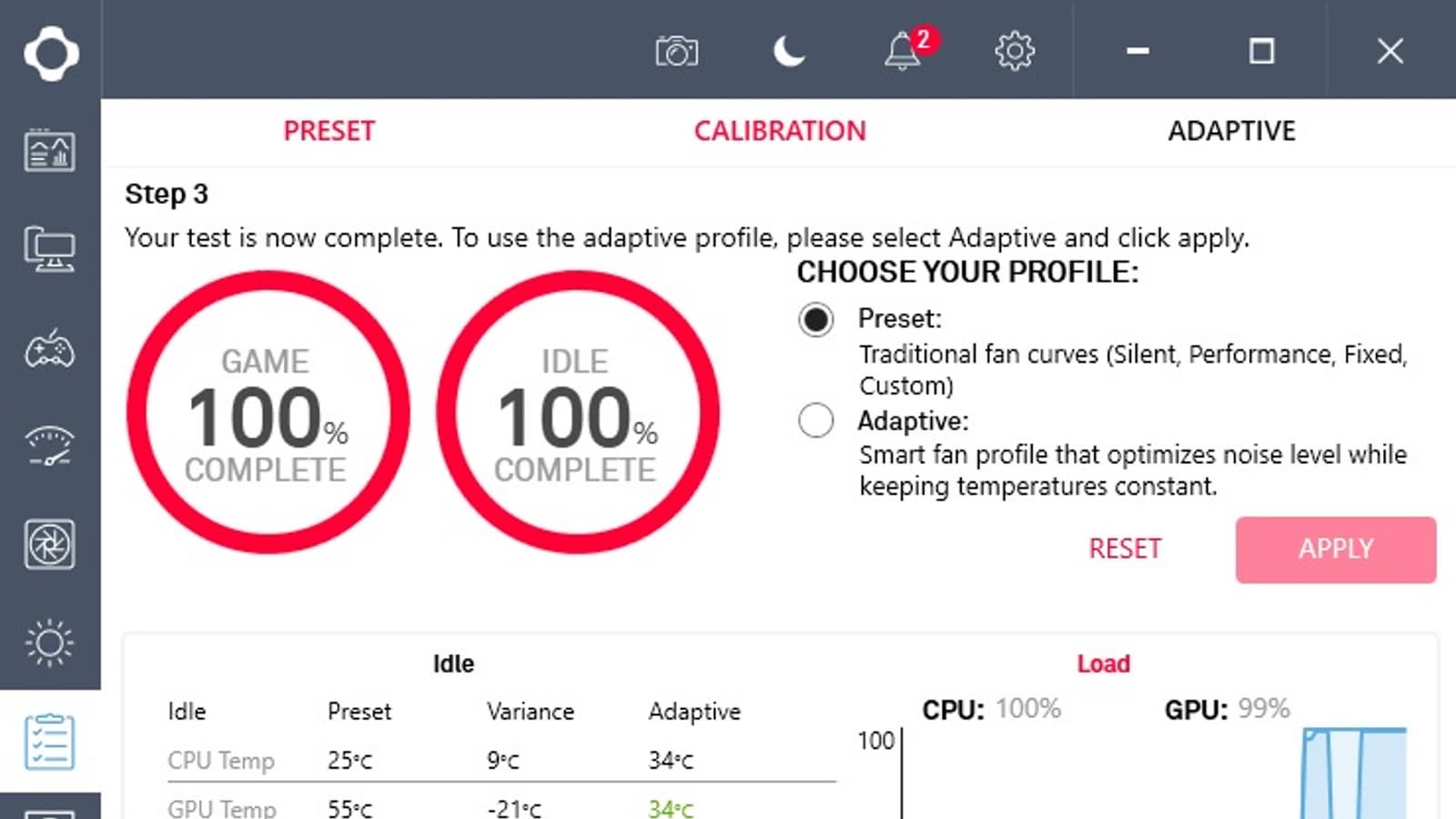1456x819 pixels.
Task: Switch to the CALIBRATION tab
Action: point(780,131)
